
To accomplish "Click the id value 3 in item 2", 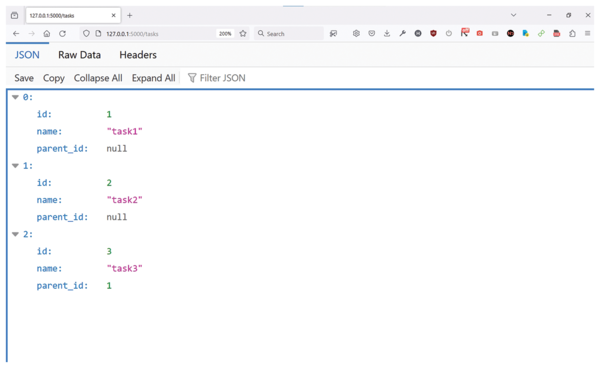I will point(109,251).
